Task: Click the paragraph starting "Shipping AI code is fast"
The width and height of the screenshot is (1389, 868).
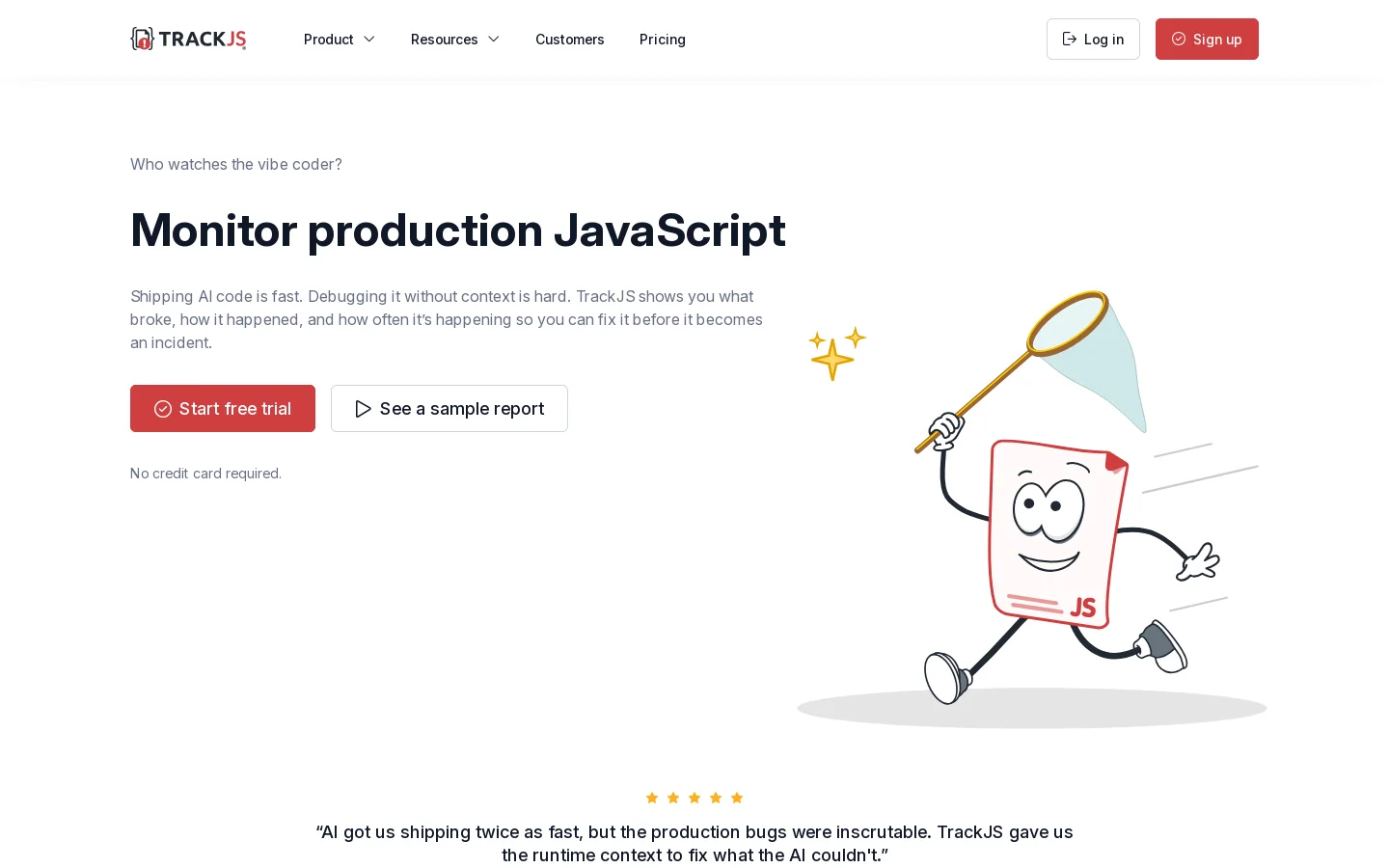Action: [447, 319]
